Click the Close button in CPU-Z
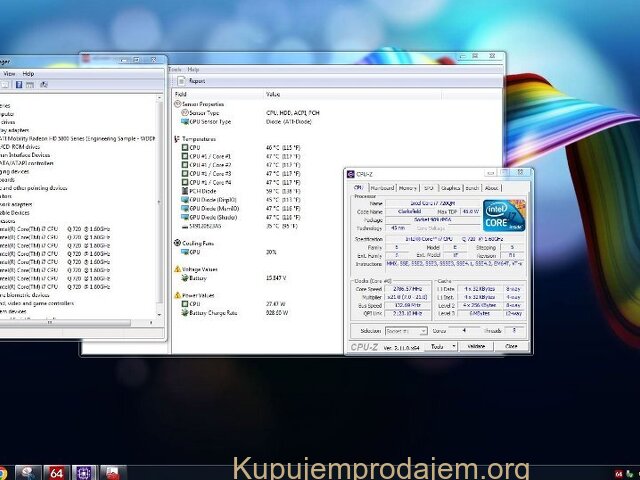Screen dimensions: 640x480 click(511, 346)
